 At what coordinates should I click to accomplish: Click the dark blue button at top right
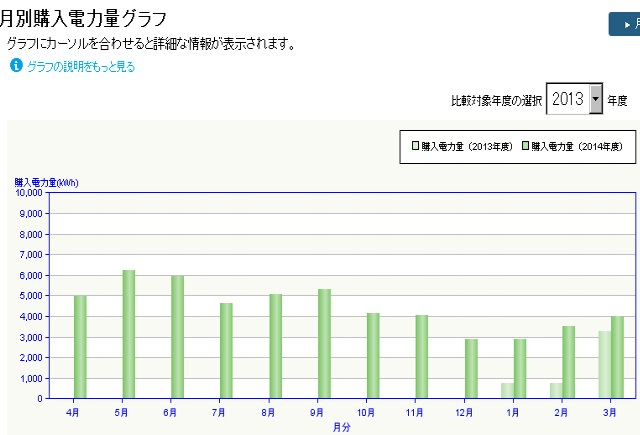pos(624,24)
